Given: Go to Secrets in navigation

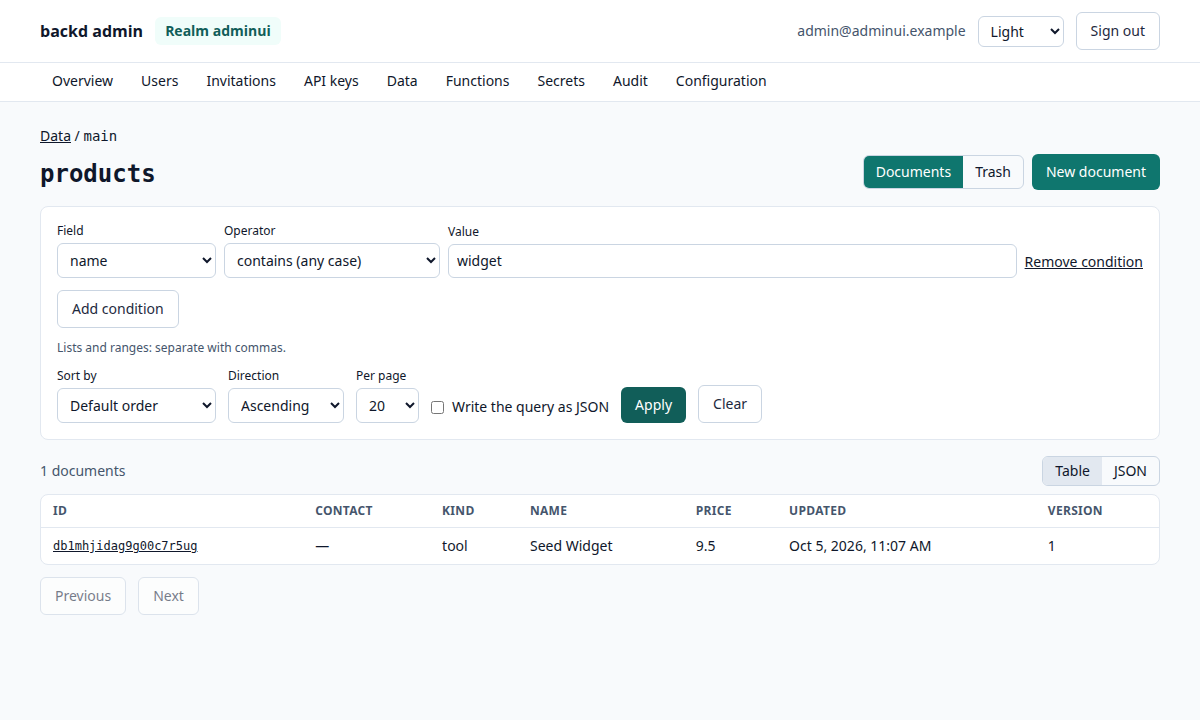Looking at the screenshot, I should click(x=561, y=81).
